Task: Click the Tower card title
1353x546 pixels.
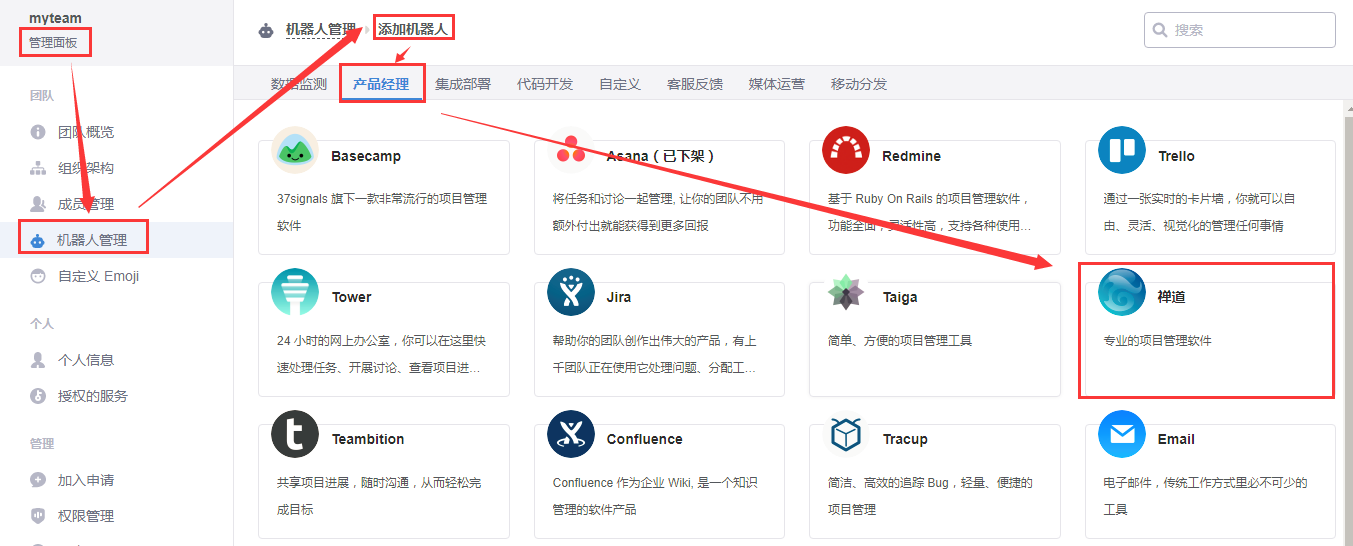Action: pyautogui.click(x=352, y=297)
